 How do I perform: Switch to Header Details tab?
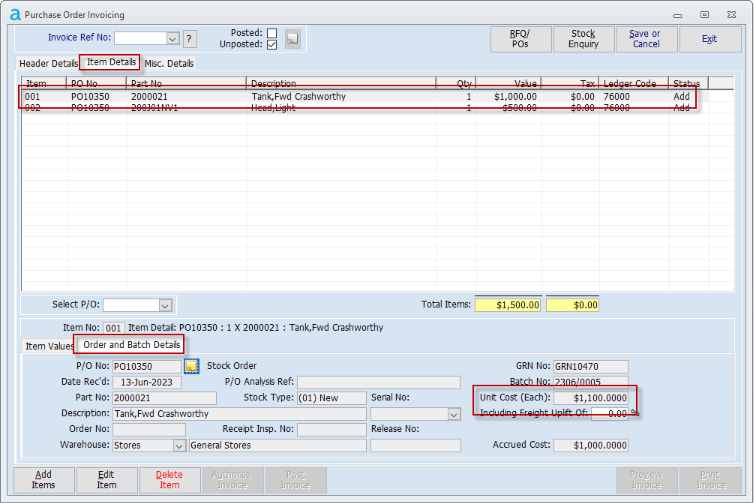point(48,63)
